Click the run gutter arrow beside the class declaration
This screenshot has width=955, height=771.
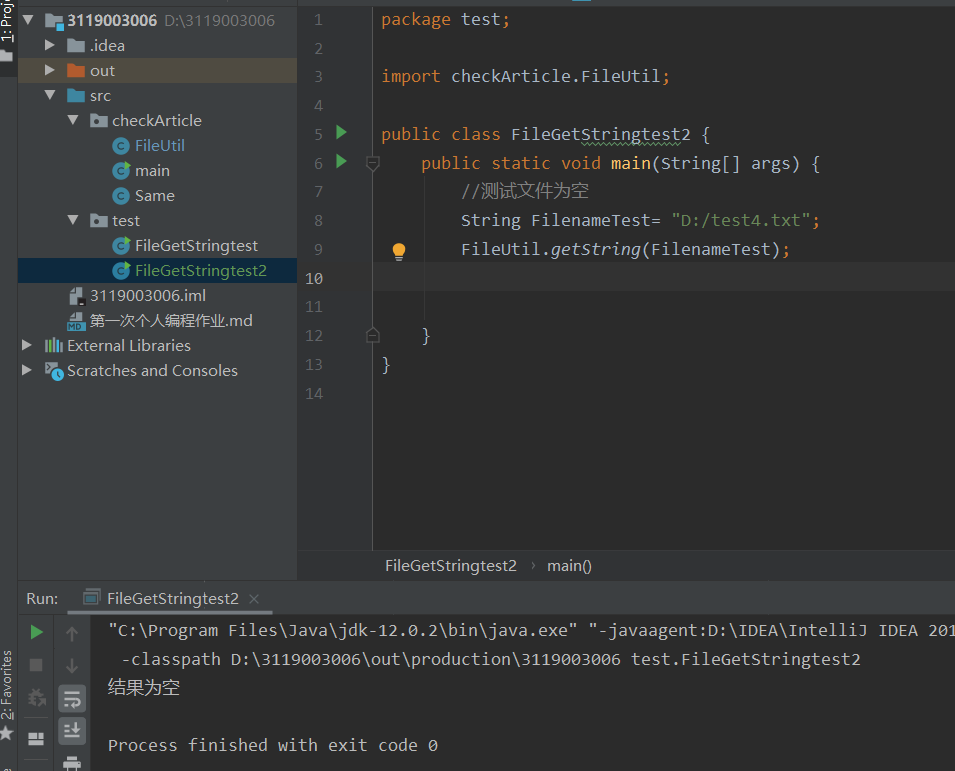pos(341,133)
